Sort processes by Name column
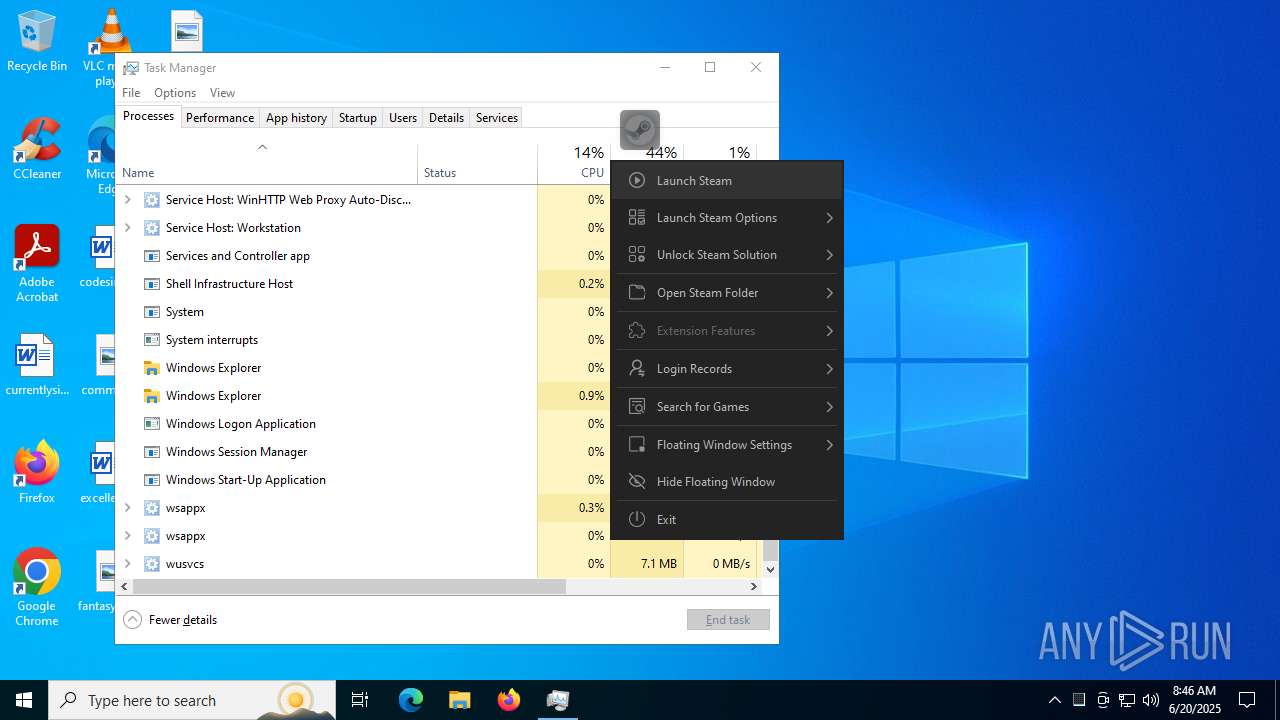Screen dimensions: 1280x720 267,163
